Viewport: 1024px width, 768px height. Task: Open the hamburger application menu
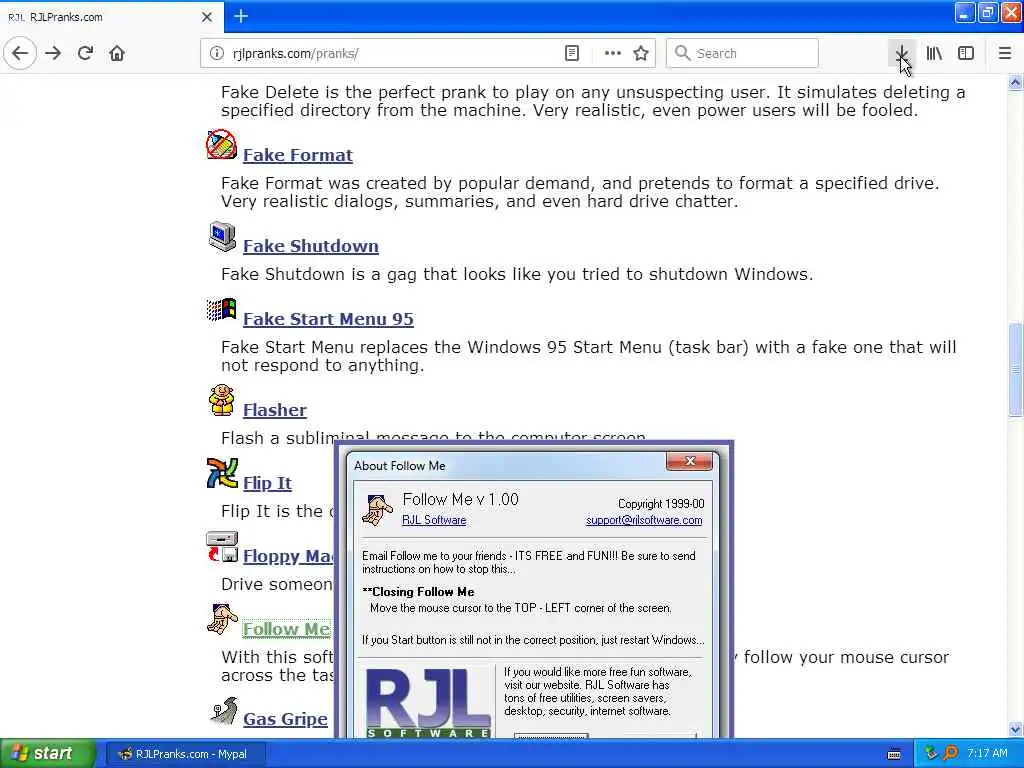(1005, 54)
